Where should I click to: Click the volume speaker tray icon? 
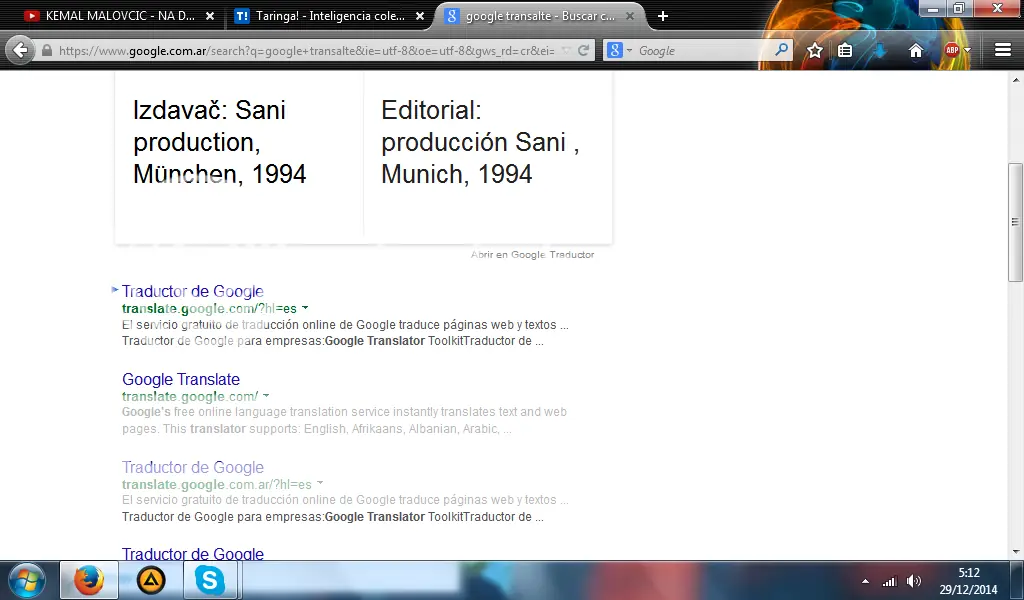point(914,581)
